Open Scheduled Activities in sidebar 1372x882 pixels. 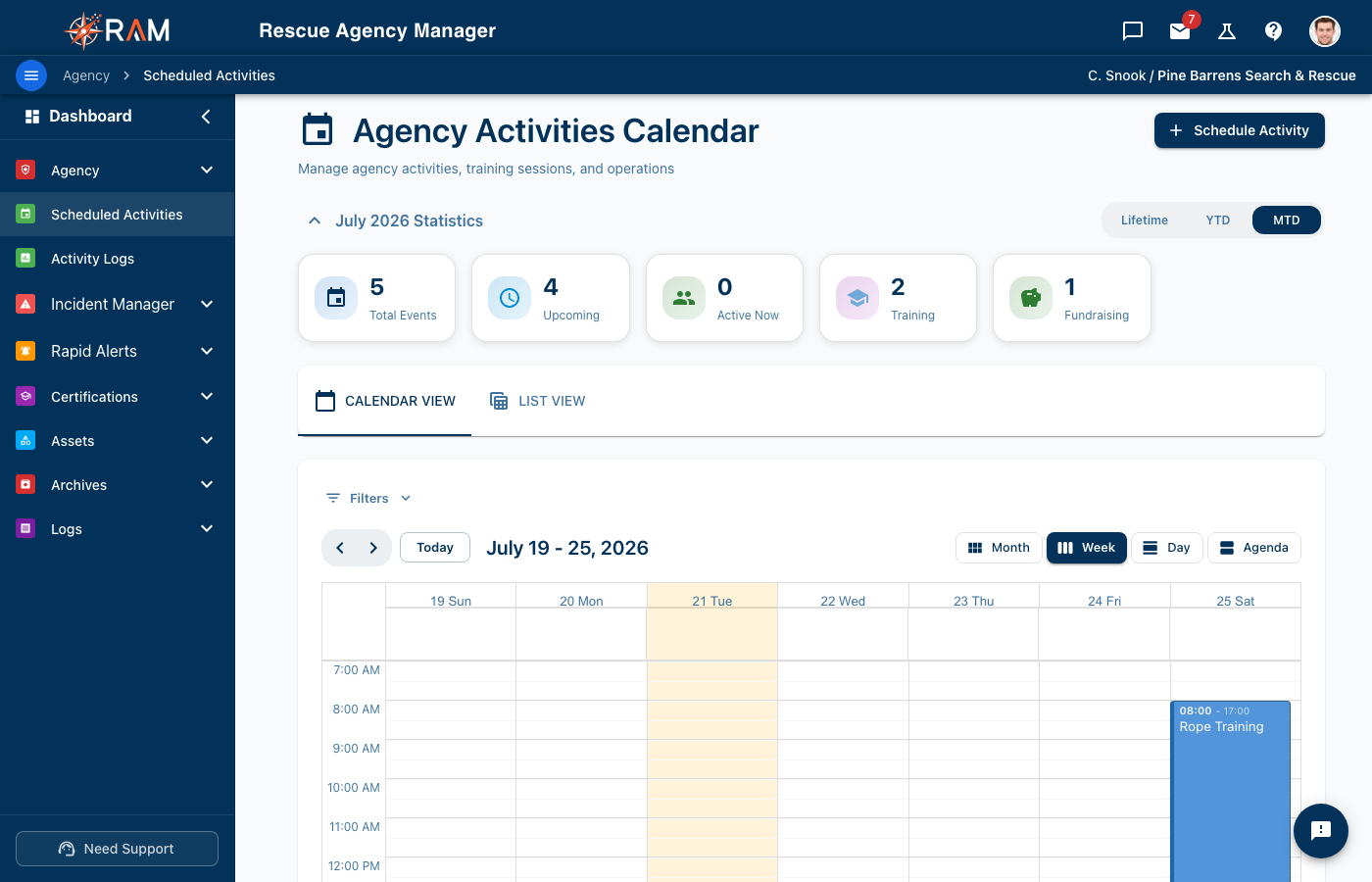[118, 215]
